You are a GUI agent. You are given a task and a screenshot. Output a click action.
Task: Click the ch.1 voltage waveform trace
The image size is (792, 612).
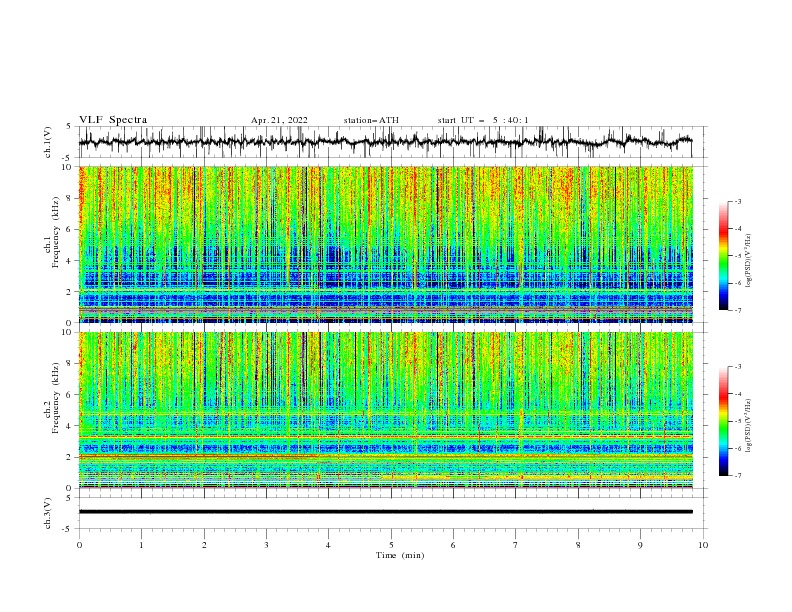click(x=385, y=142)
